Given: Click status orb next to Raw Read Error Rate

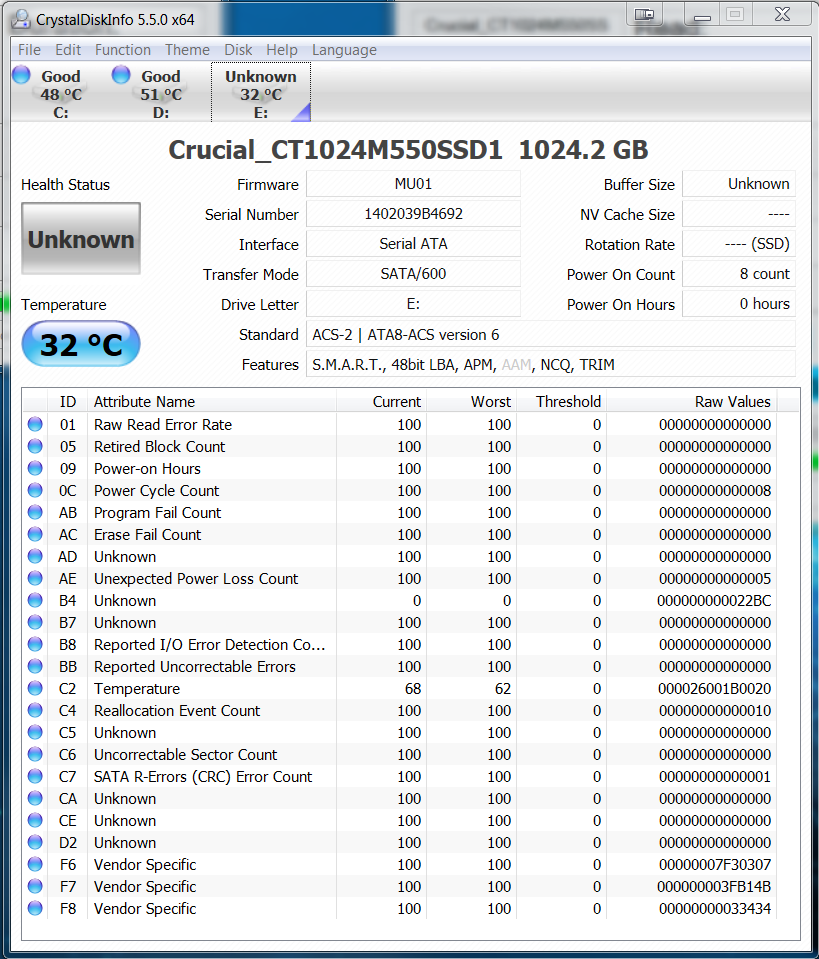Looking at the screenshot, I should click(x=35, y=424).
